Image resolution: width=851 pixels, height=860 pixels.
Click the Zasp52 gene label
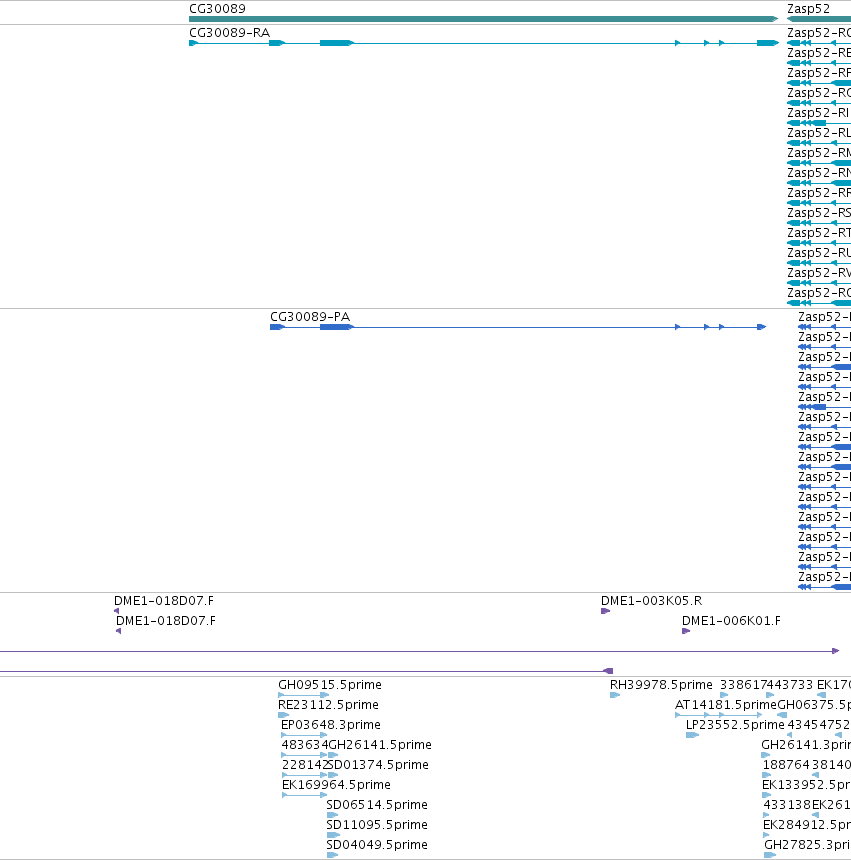coord(808,9)
